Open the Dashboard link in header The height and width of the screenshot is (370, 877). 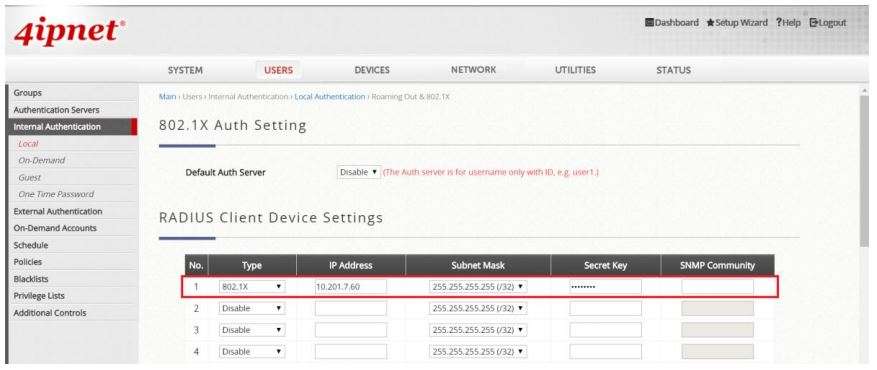(672, 23)
